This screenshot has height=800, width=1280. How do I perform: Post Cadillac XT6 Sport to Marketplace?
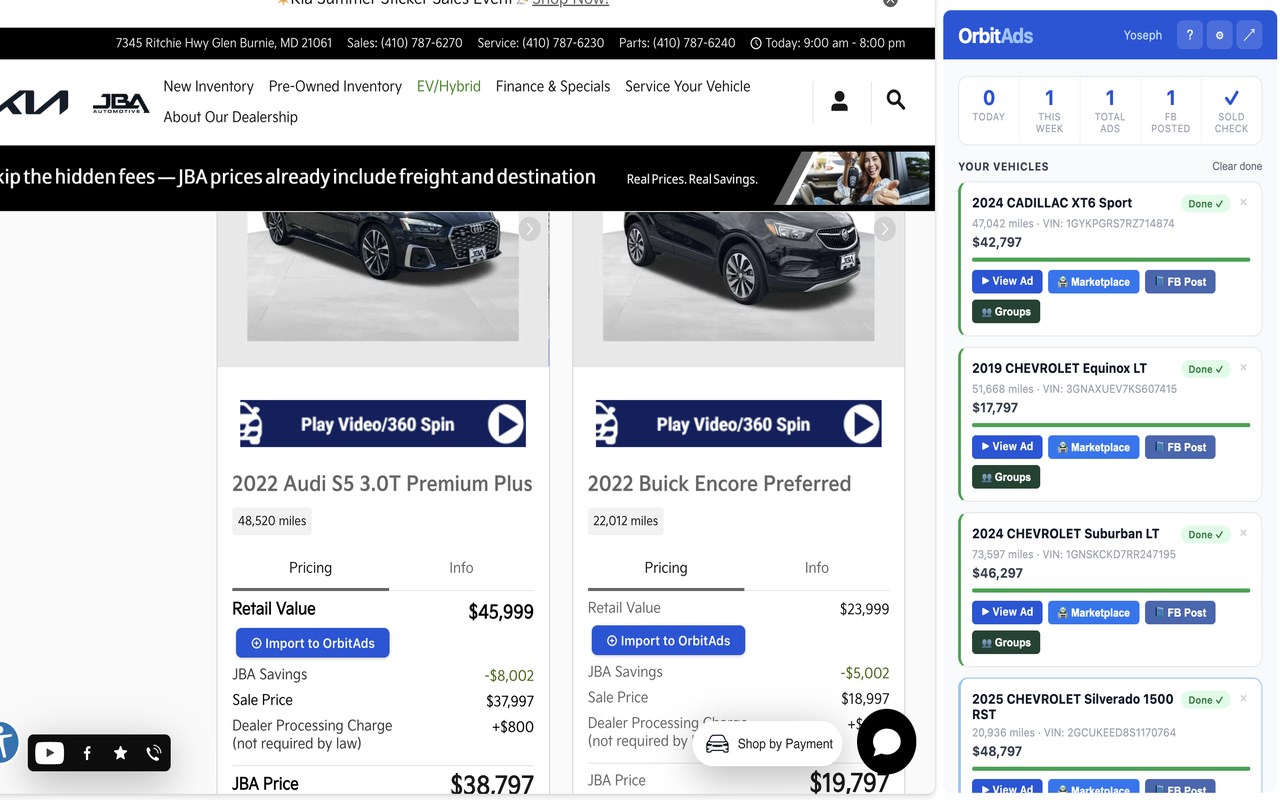point(1093,282)
